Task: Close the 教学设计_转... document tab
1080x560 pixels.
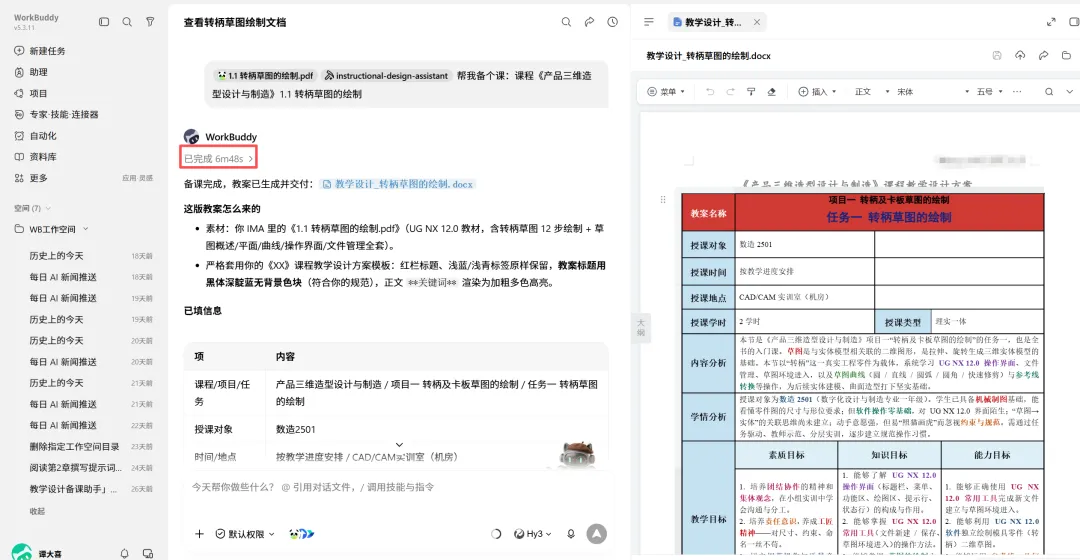Action: [x=757, y=22]
